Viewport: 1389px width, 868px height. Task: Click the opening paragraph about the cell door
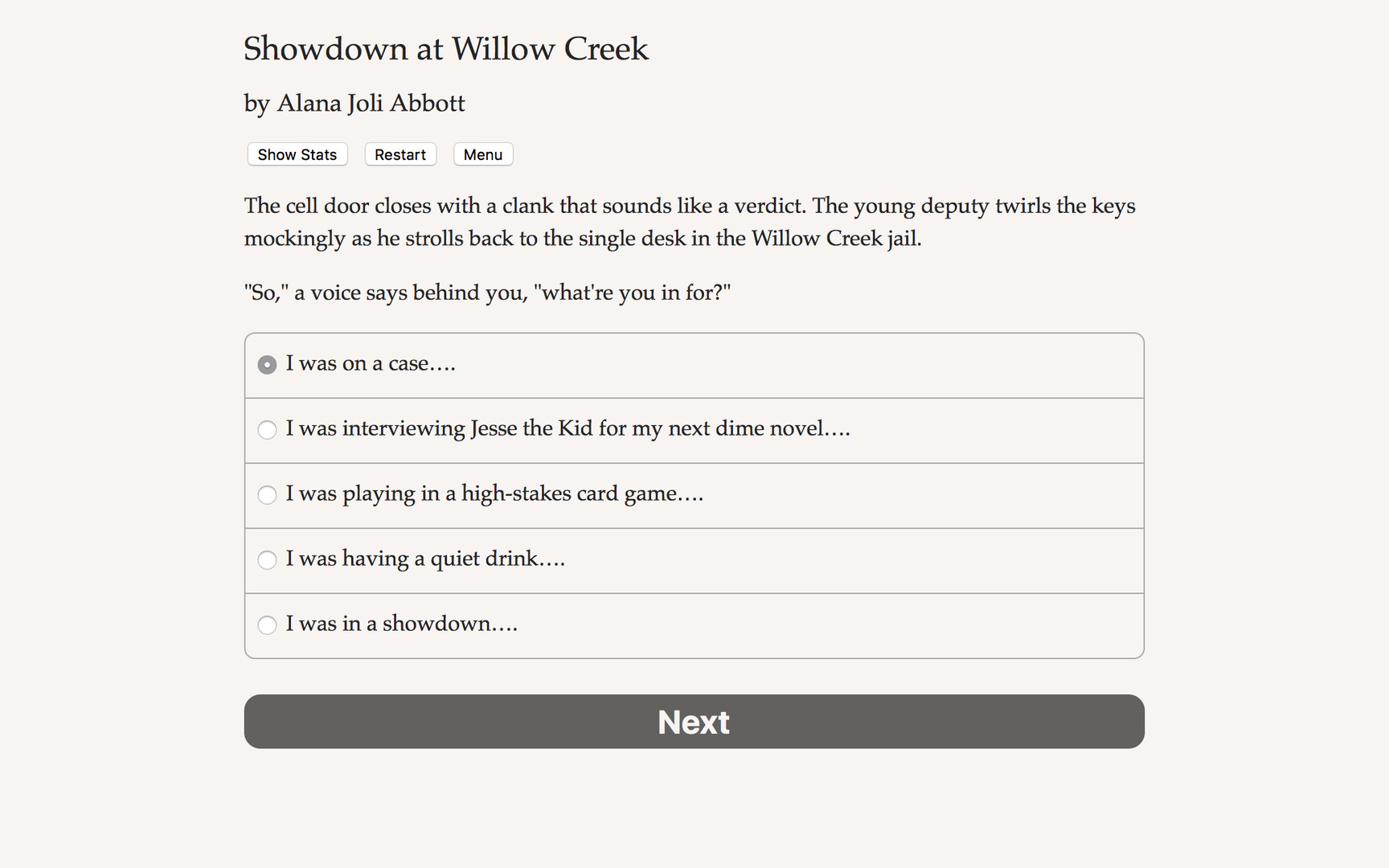[690, 222]
